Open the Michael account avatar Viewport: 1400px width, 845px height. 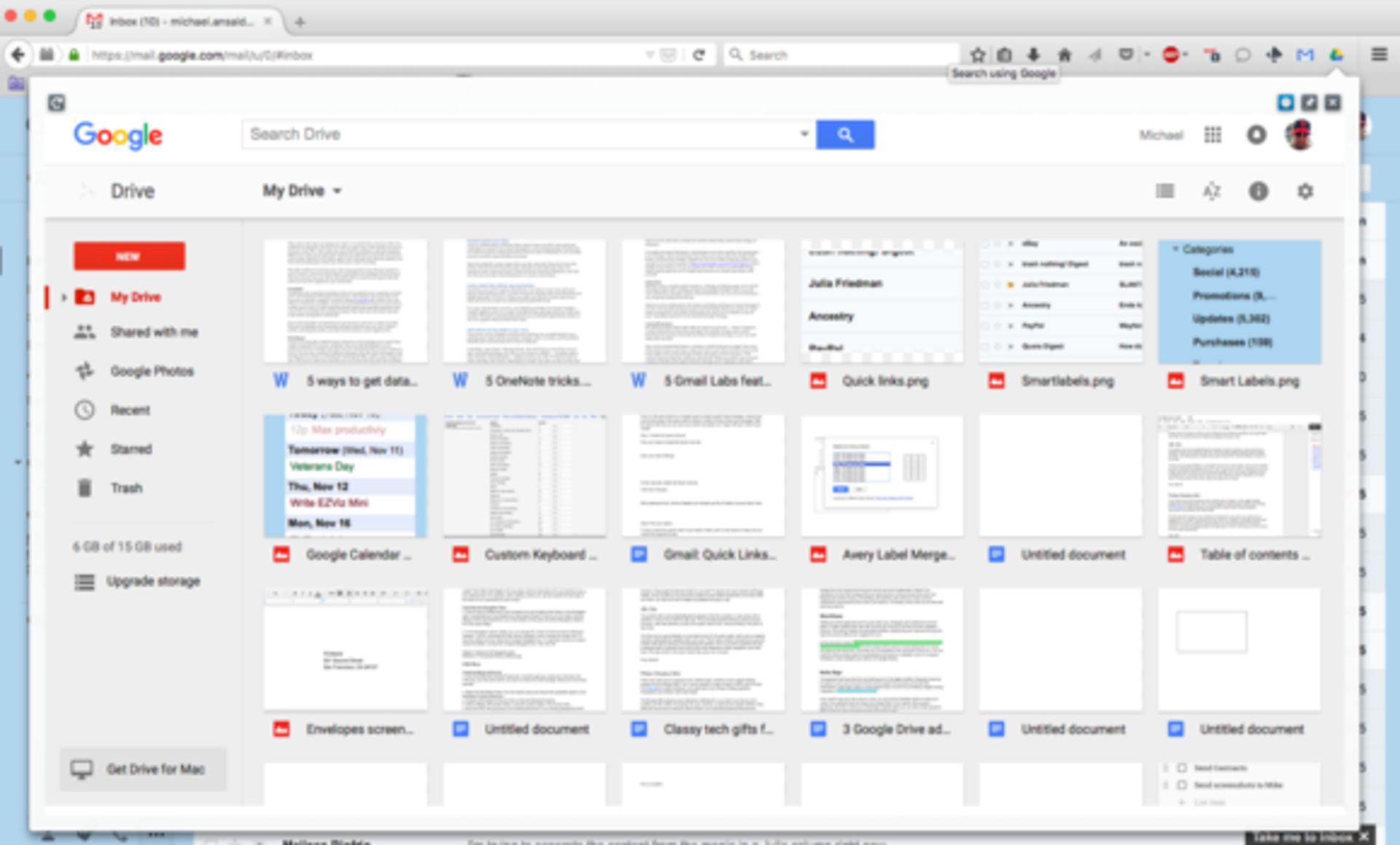(x=1299, y=135)
